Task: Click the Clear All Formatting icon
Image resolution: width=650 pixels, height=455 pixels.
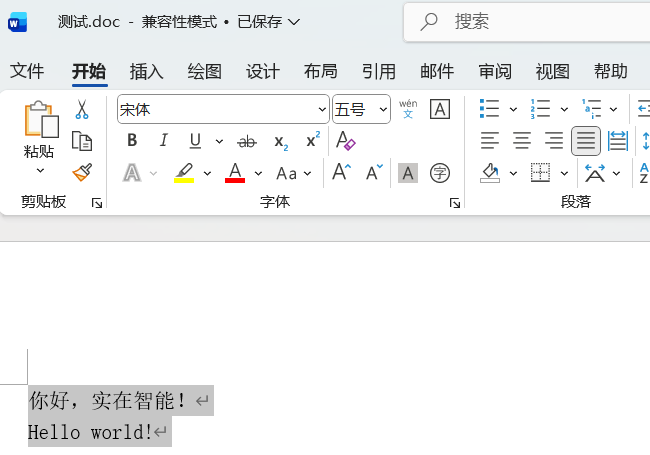Action: tap(346, 141)
